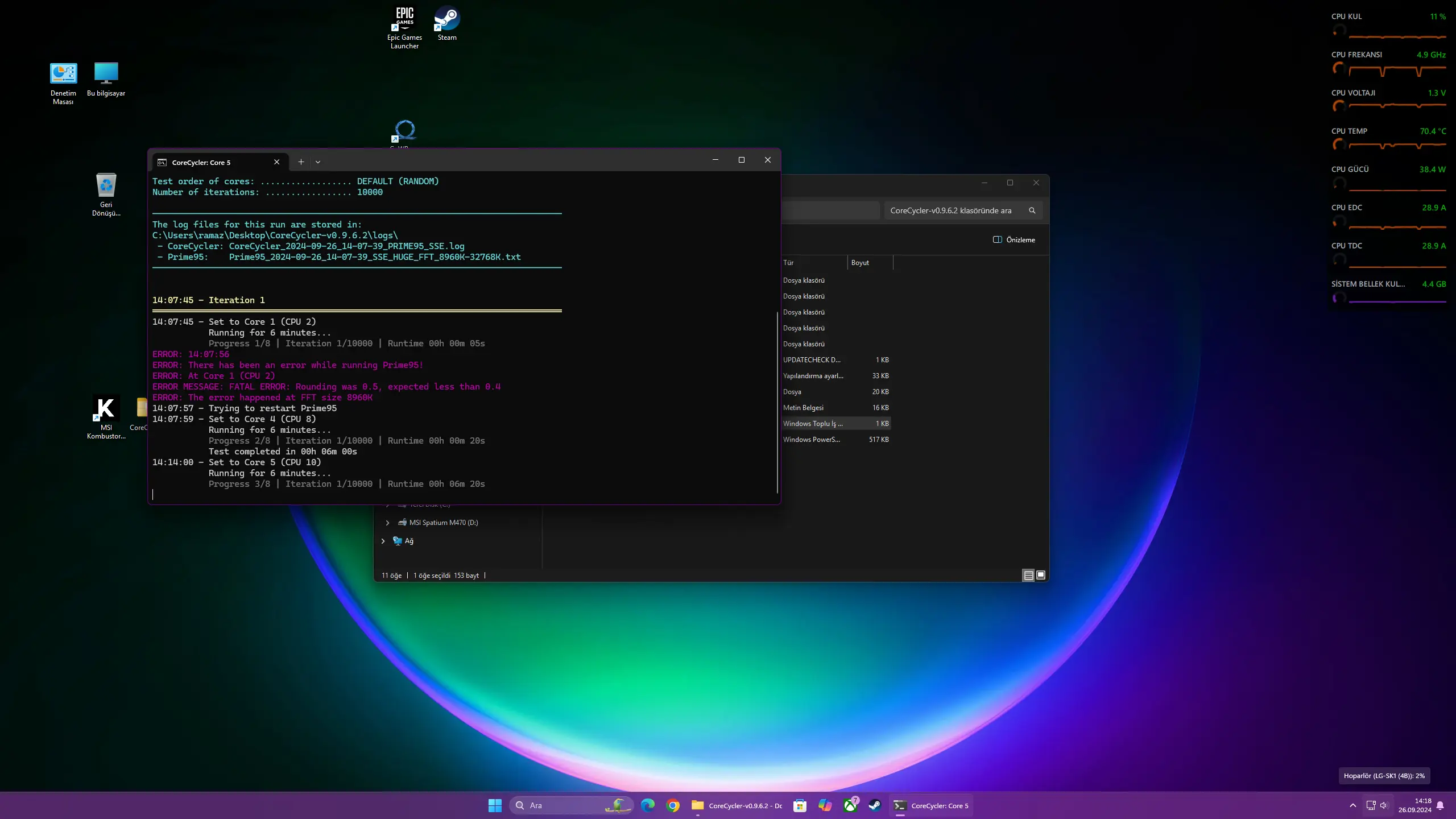Open Xbox app from taskbar
1456x819 pixels.
850,805
